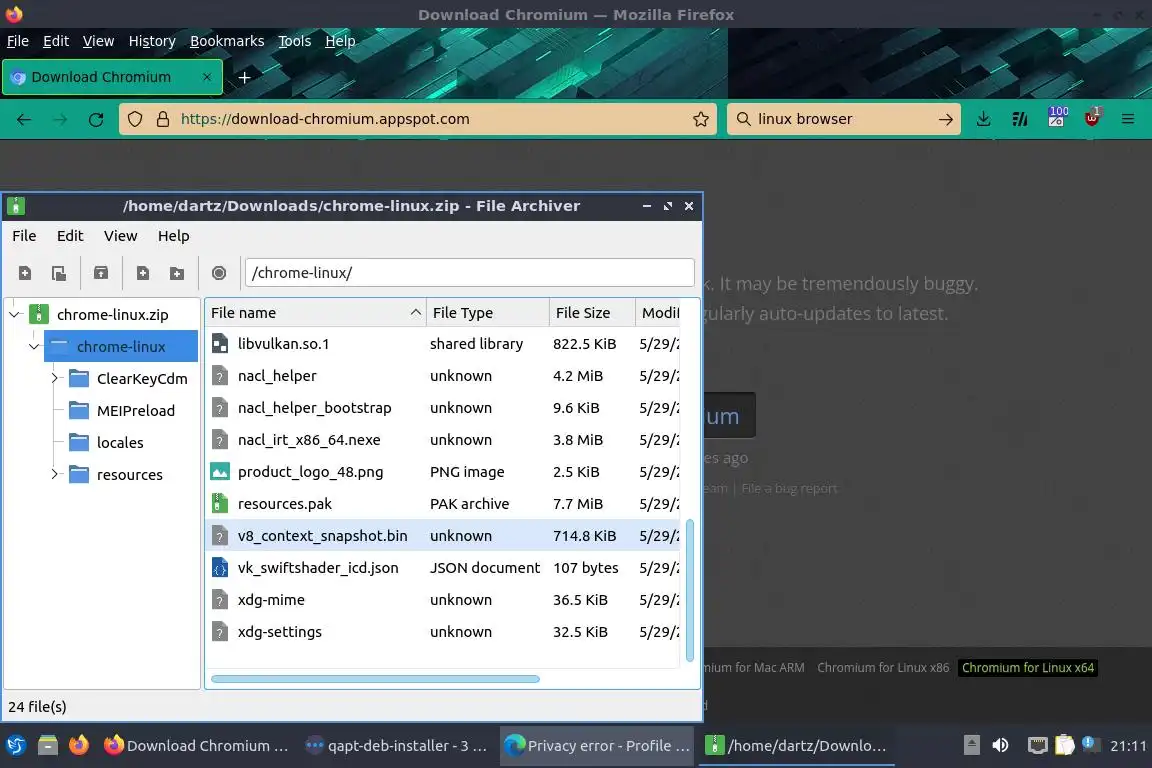Click archive path field showing /chrome-linux/
The height and width of the screenshot is (768, 1152).
[469, 273]
